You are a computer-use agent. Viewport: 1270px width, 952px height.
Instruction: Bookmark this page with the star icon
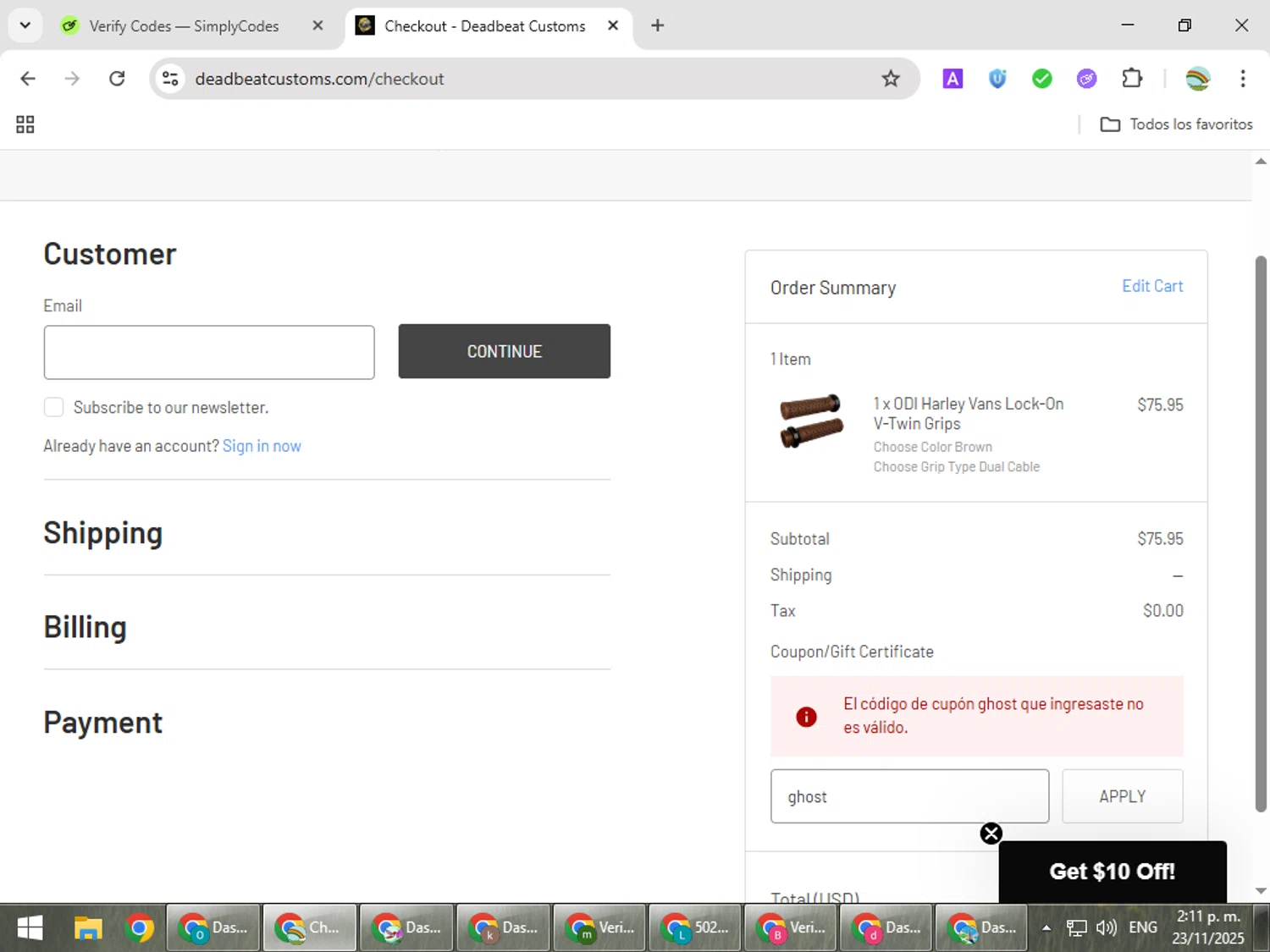(891, 79)
